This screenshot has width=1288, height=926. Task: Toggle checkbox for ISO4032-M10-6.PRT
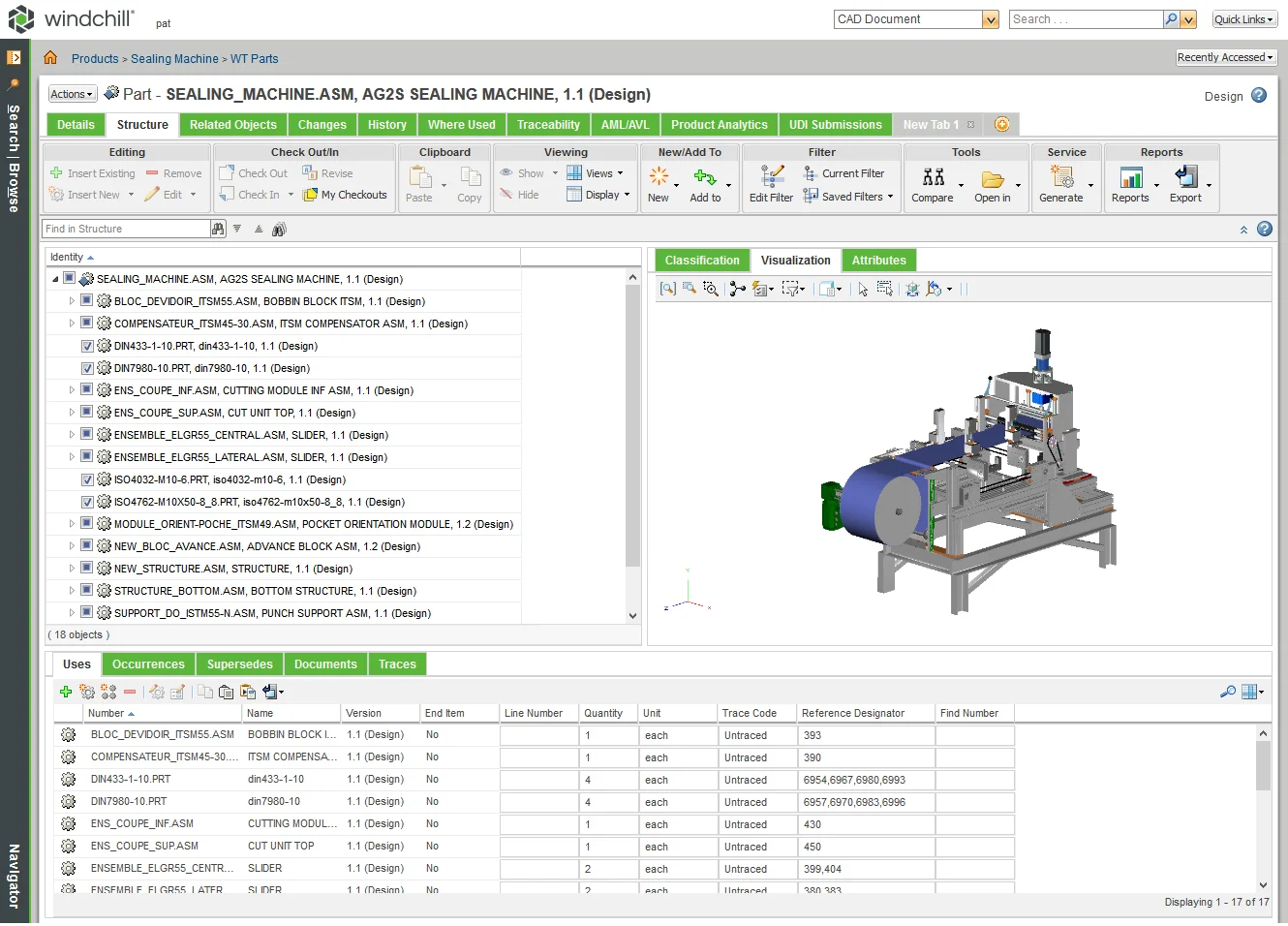(87, 479)
